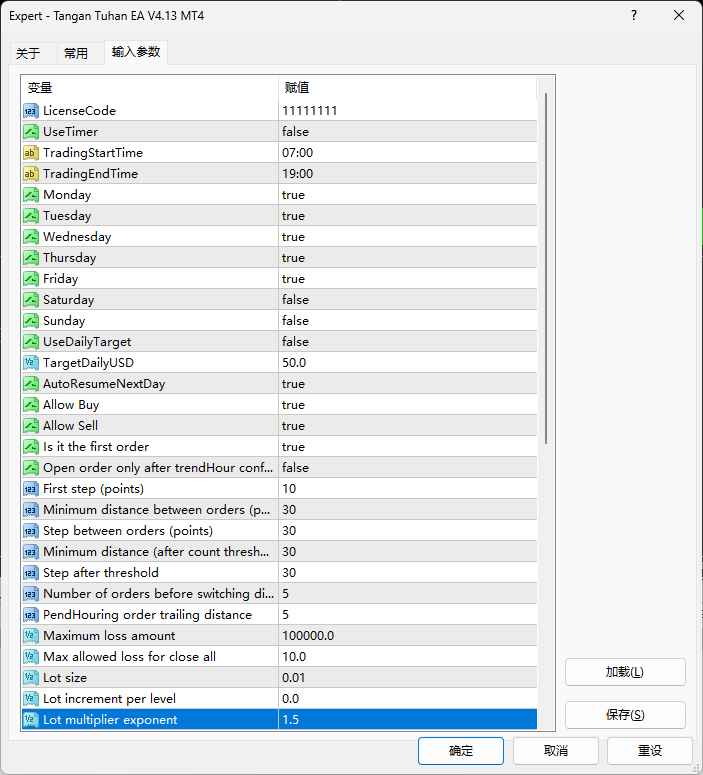
Task: Reset parameters with the 重设 button
Action: (650, 751)
